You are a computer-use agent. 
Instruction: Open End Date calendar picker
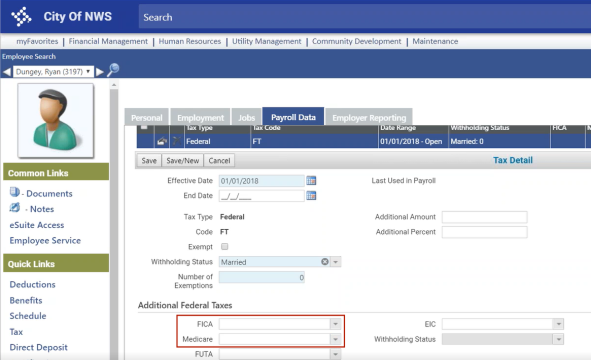(311, 196)
